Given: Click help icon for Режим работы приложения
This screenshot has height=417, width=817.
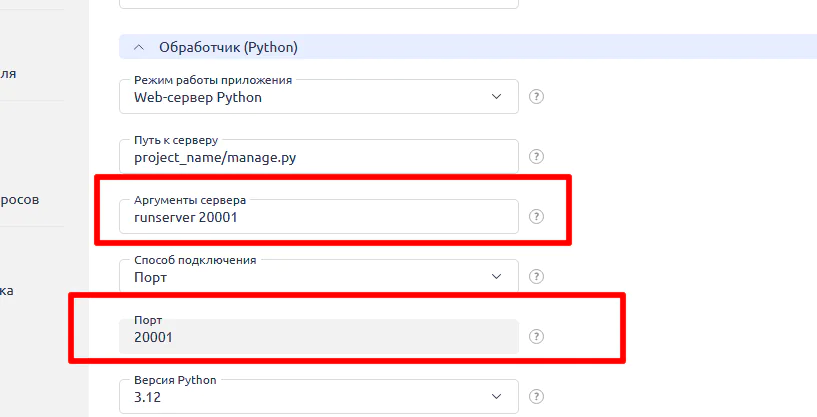Looking at the screenshot, I should [536, 96].
